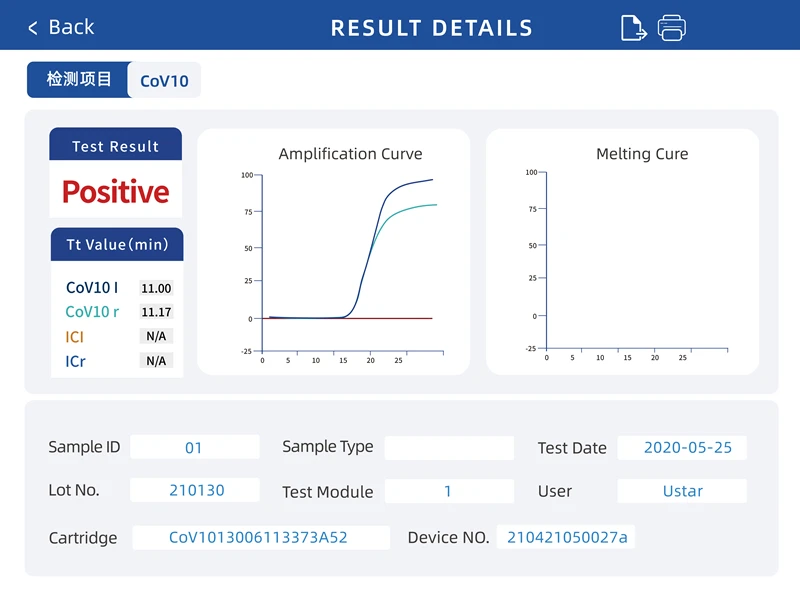Click the RESULT DETAILS title
Image resolution: width=800 pixels, height=593 pixels.
point(432,28)
